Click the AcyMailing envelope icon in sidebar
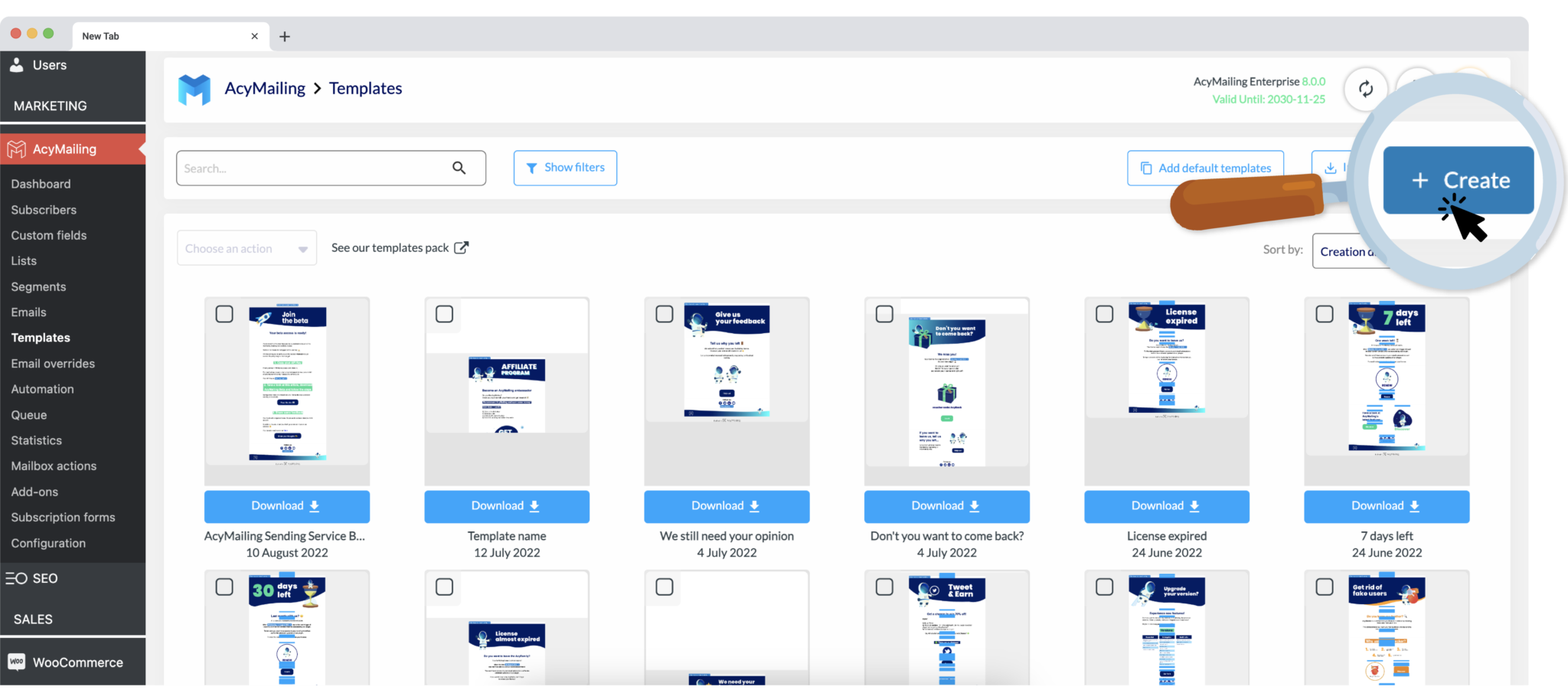 (x=17, y=149)
